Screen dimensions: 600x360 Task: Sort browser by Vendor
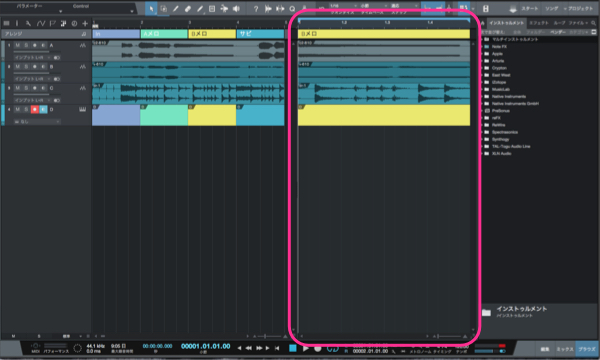pos(558,33)
